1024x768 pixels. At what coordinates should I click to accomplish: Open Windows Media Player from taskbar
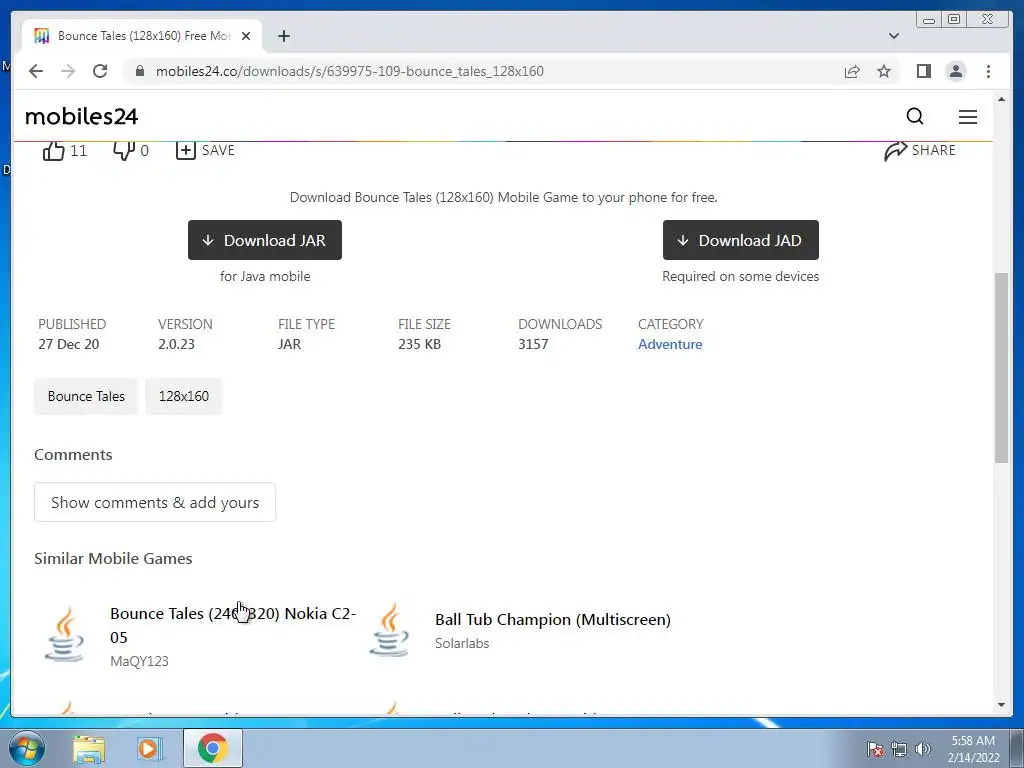click(148, 748)
